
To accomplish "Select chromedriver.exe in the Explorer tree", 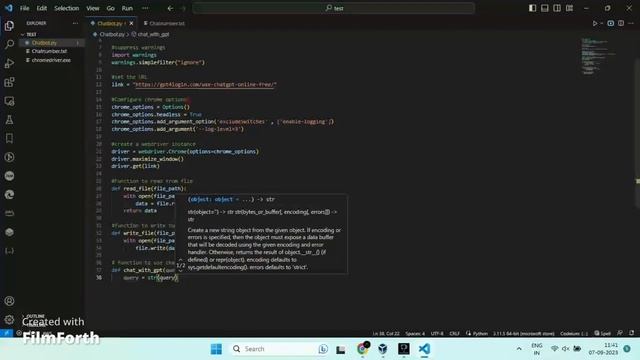I will (51, 60).
